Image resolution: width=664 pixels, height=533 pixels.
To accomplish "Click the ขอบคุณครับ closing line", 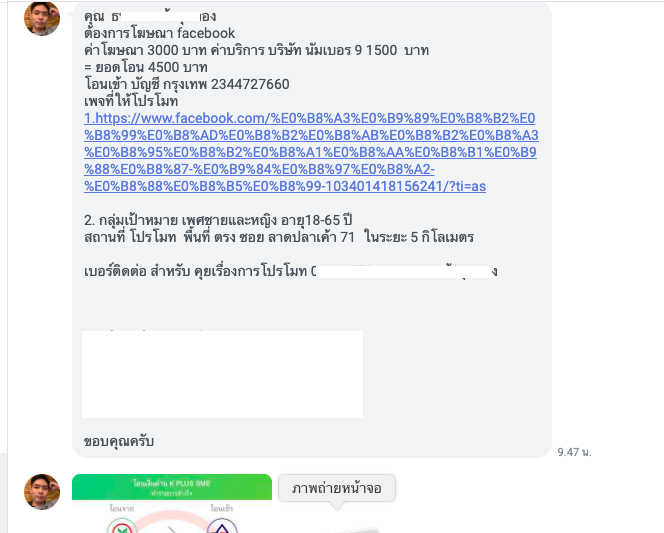I will 119,441.
